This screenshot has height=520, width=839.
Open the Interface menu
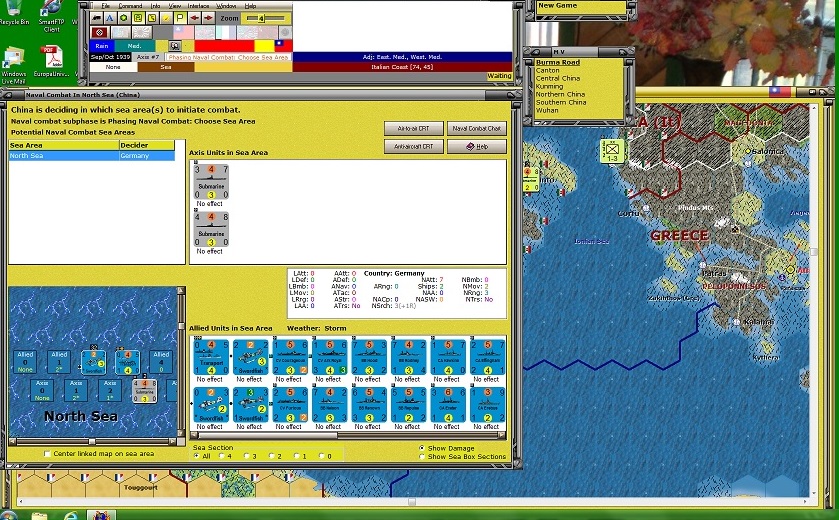[198, 6]
